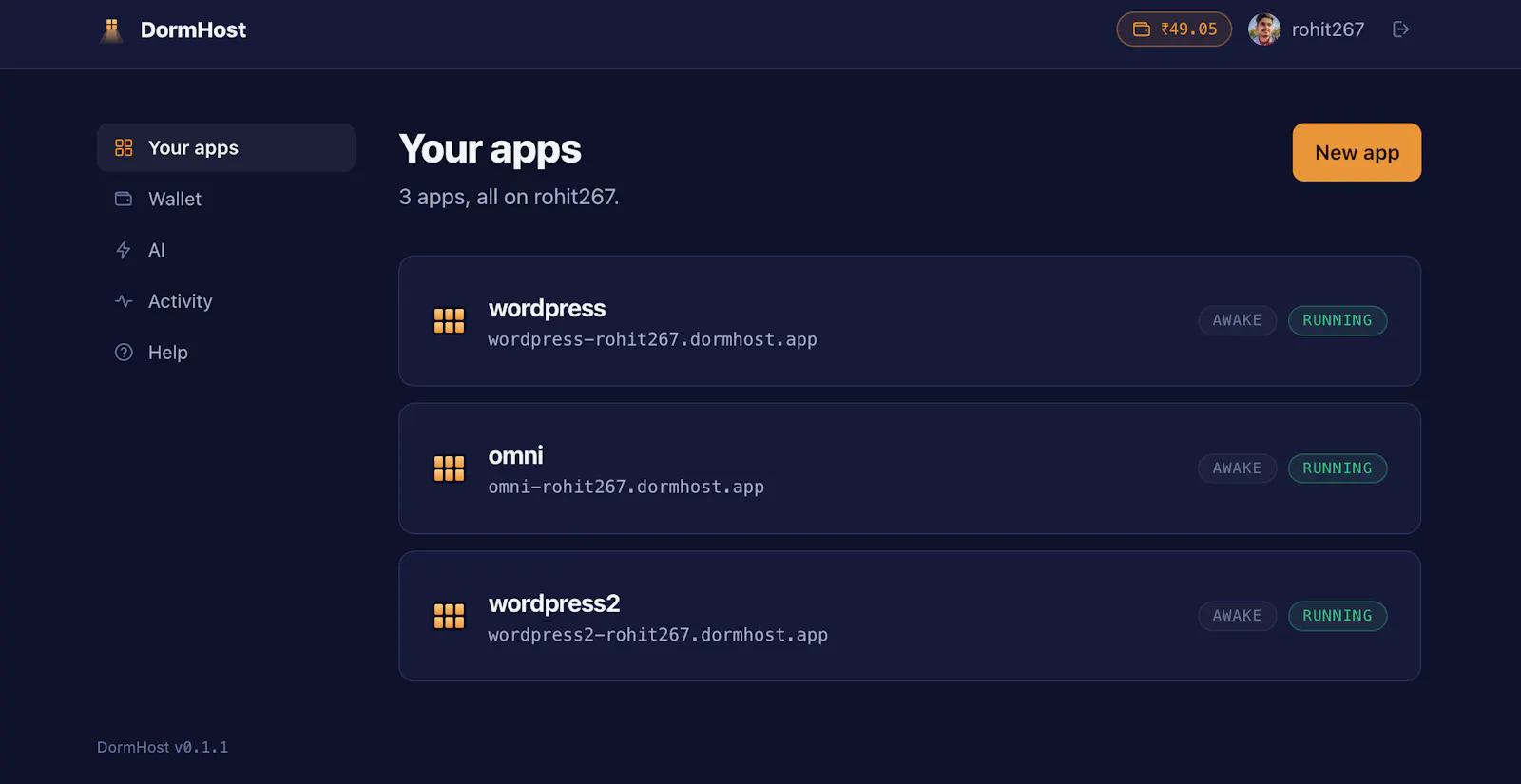Click the AI lightning bolt icon
1521x784 pixels.
pos(124,250)
